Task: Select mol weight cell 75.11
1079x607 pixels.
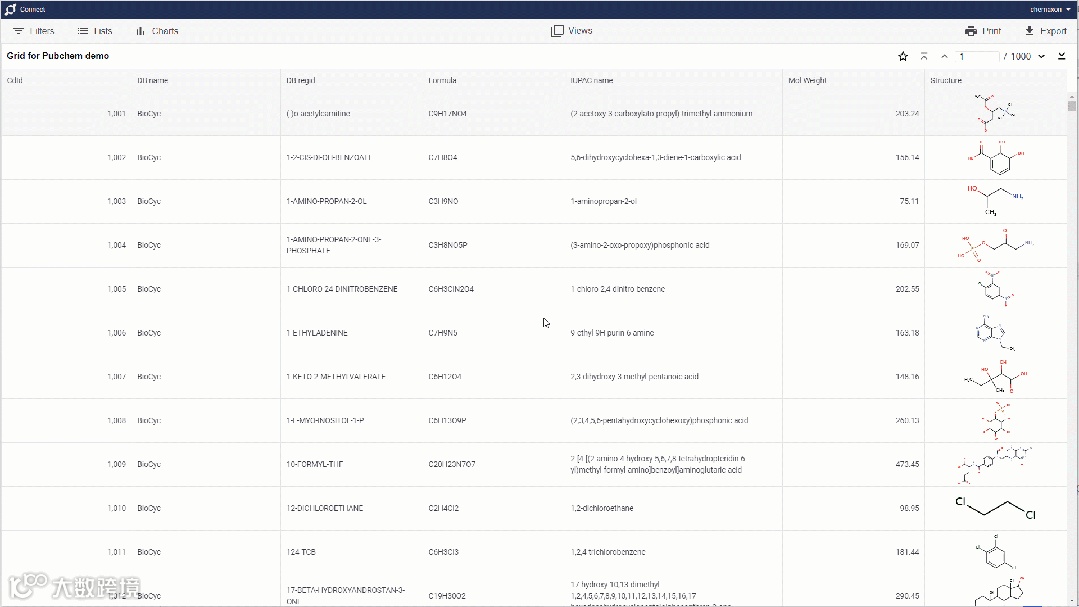Action: [x=909, y=202]
